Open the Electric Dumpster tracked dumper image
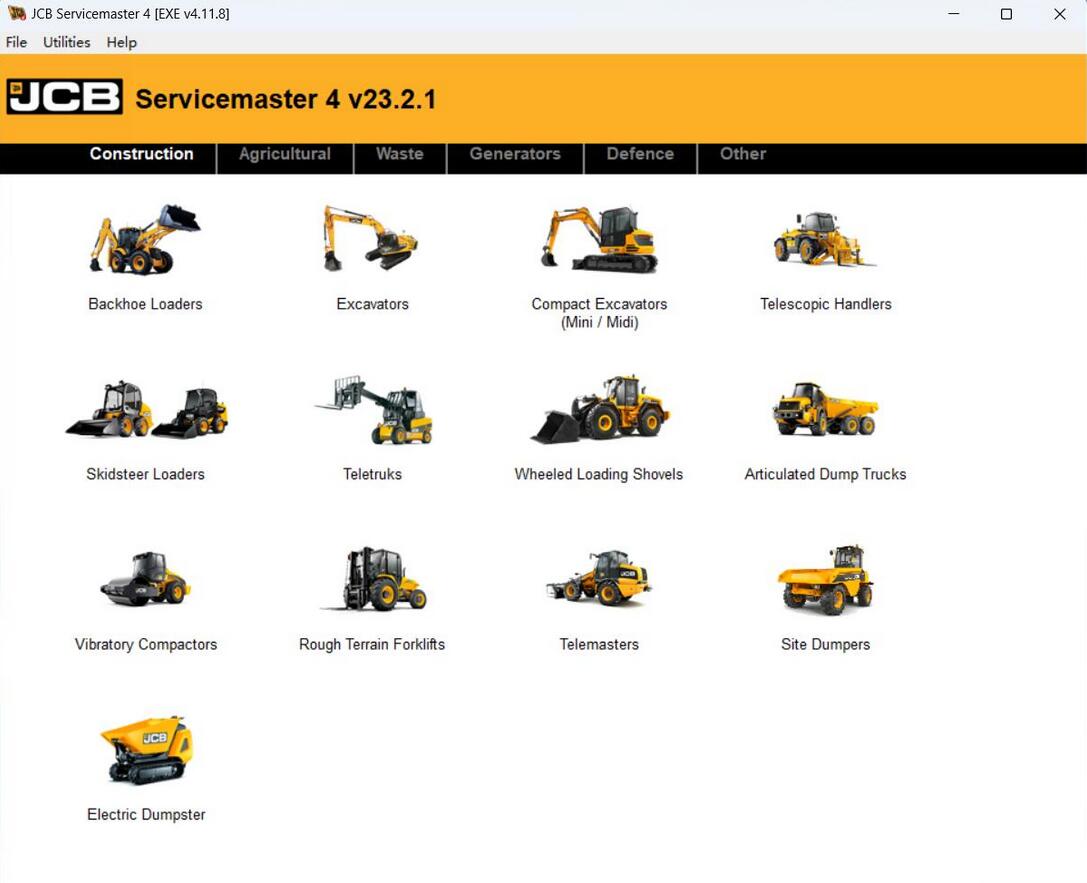 (146, 750)
